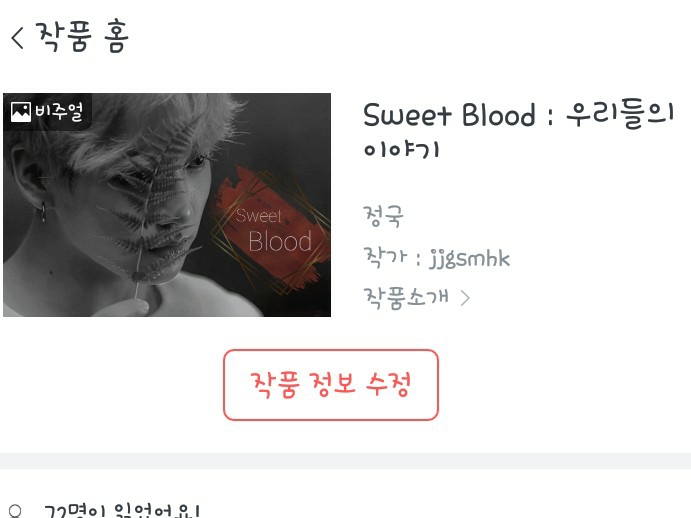Click the red Sweet Blood logo on cover
This screenshot has width=691, height=518.
(x=270, y=229)
